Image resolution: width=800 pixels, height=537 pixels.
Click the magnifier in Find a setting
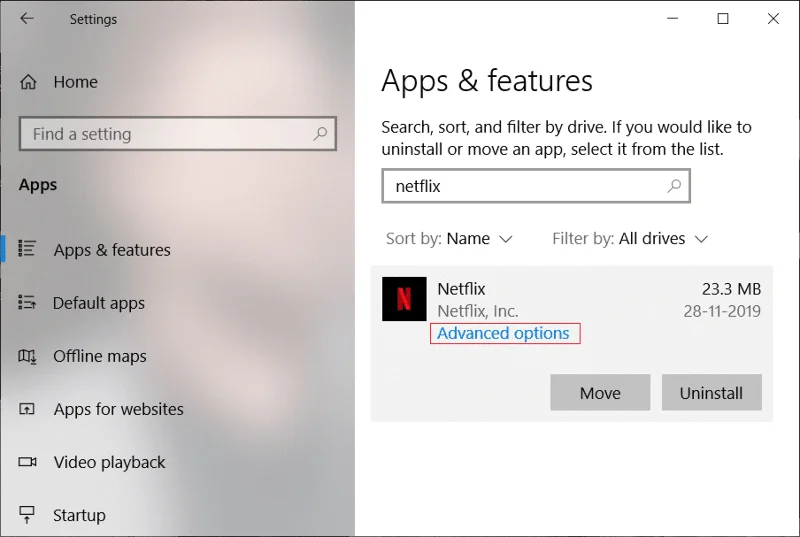[x=320, y=134]
